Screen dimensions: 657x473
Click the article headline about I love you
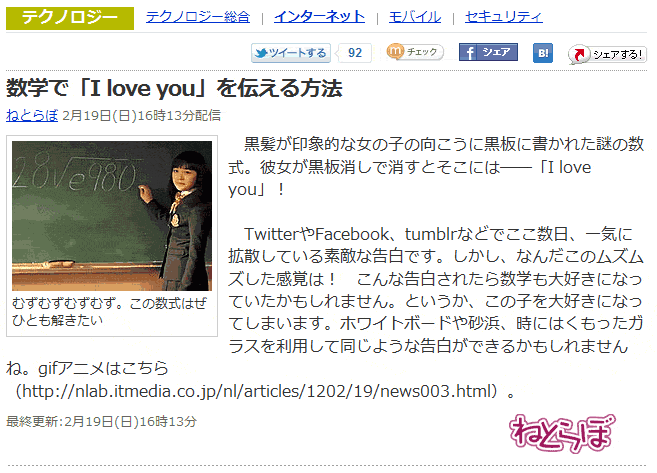point(174,88)
